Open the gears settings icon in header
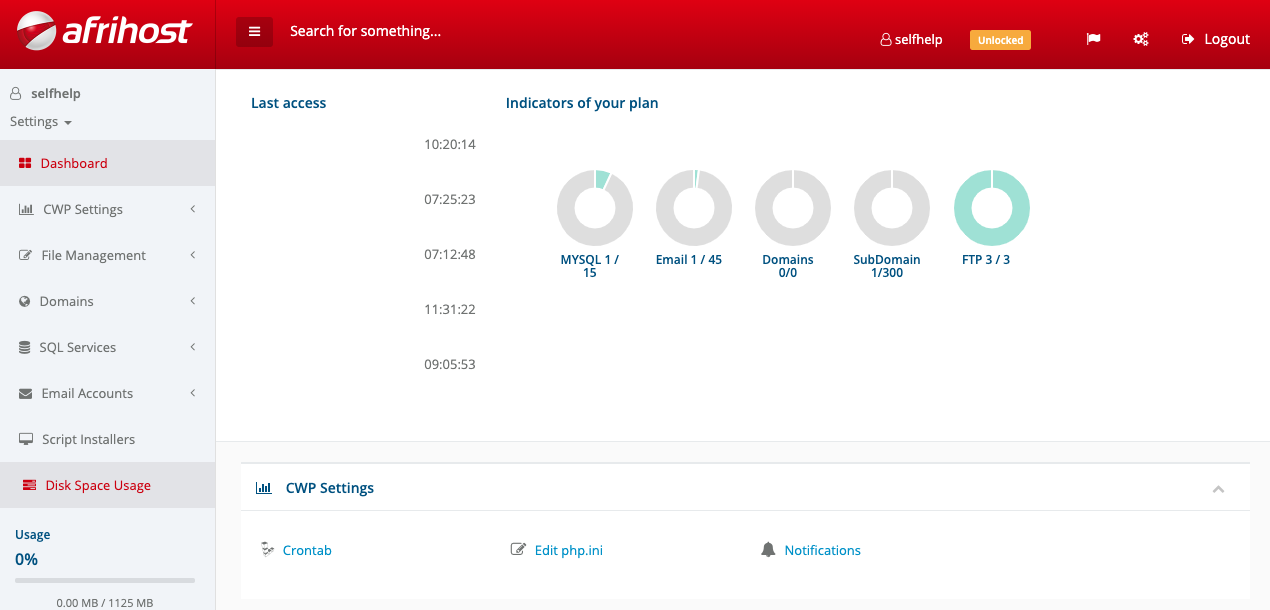 pyautogui.click(x=1140, y=39)
